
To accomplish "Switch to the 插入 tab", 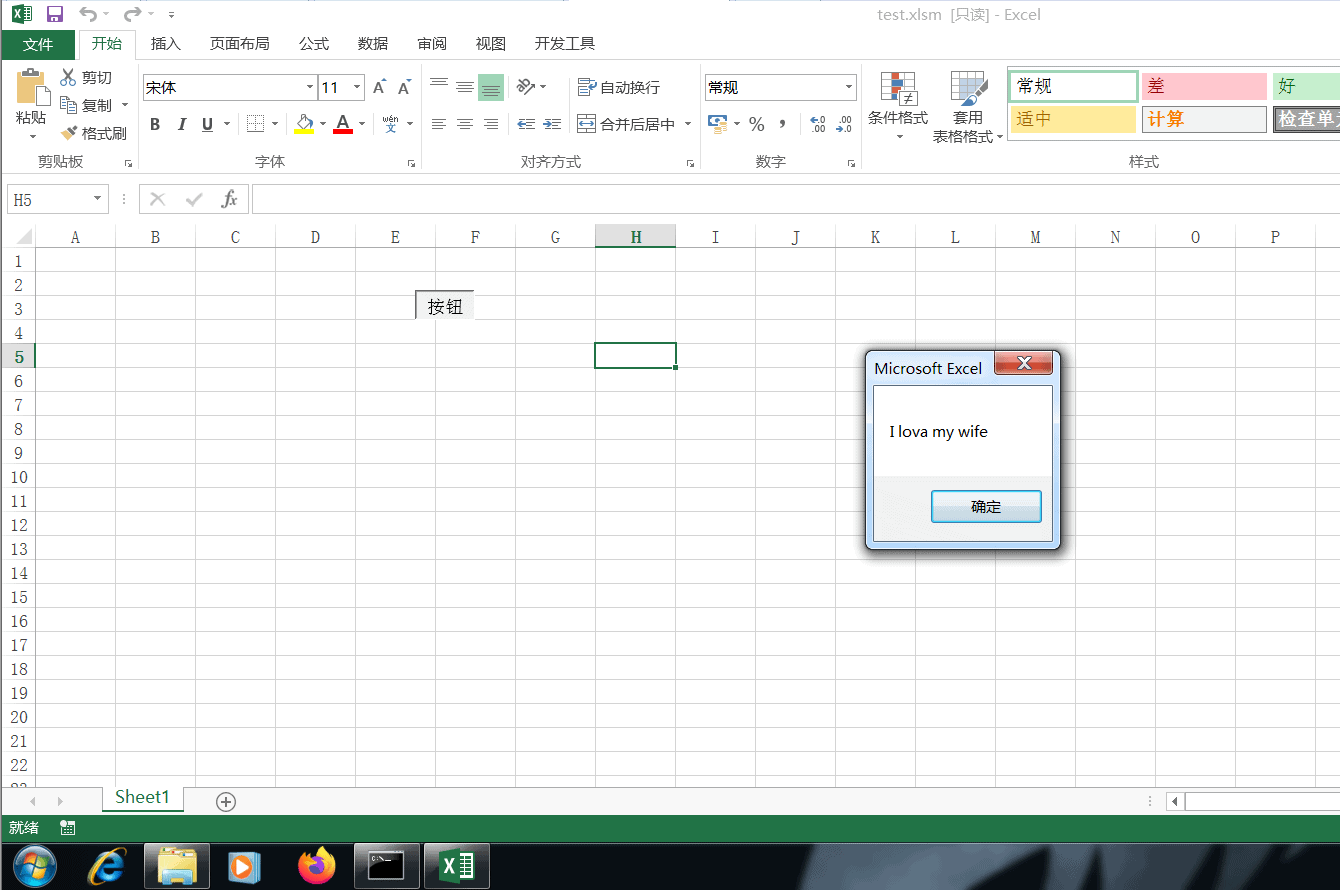I will [166, 44].
